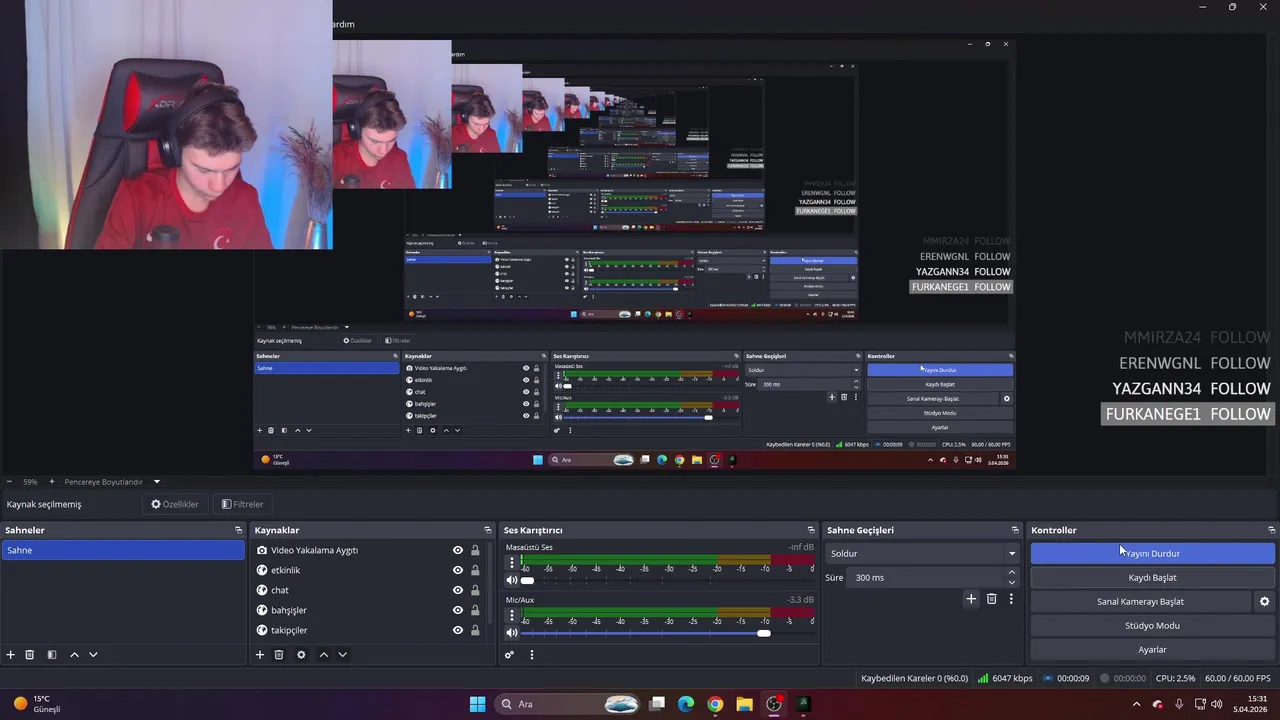Open Windows Start menu
1280x720 pixels.
(x=477, y=704)
